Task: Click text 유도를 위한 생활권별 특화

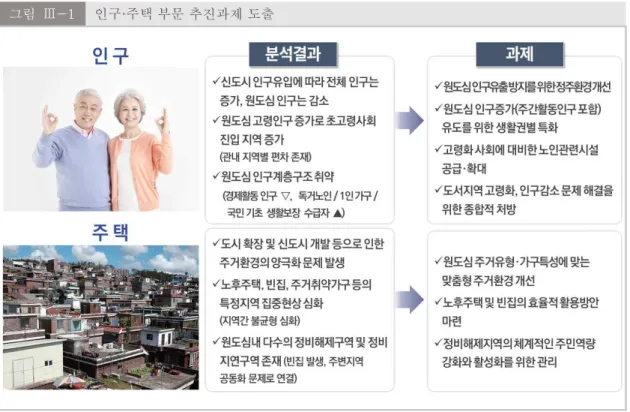Action: tap(499, 128)
